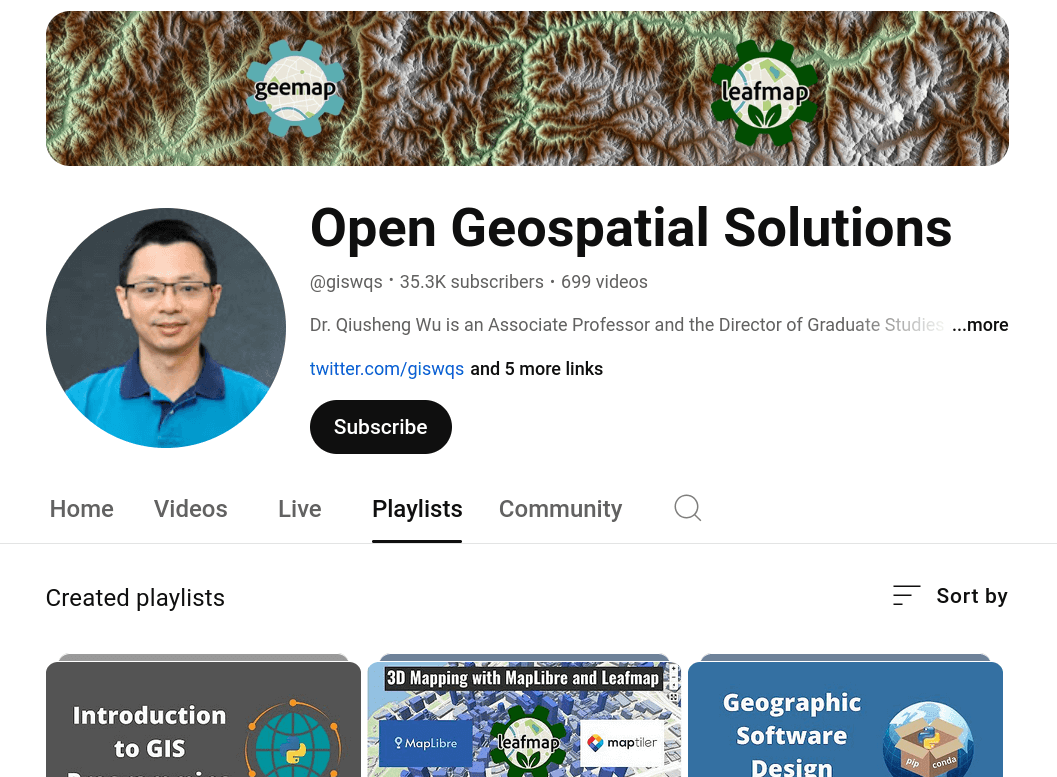Click the MapLibre logo on the playlist thumbnail
Viewport: 1057px width, 777px height.
pyautogui.click(x=426, y=743)
